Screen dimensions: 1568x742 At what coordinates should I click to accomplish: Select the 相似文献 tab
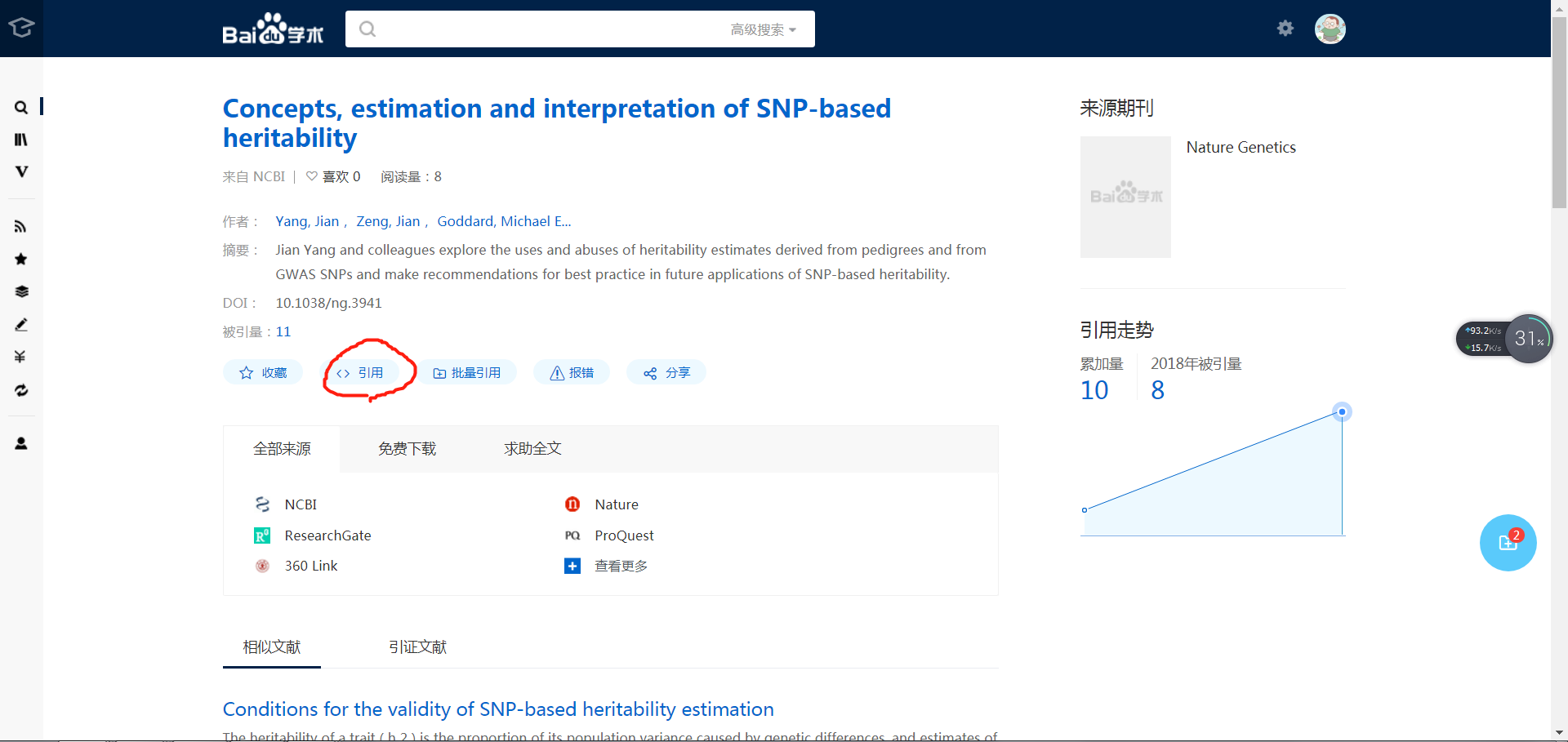coord(272,647)
